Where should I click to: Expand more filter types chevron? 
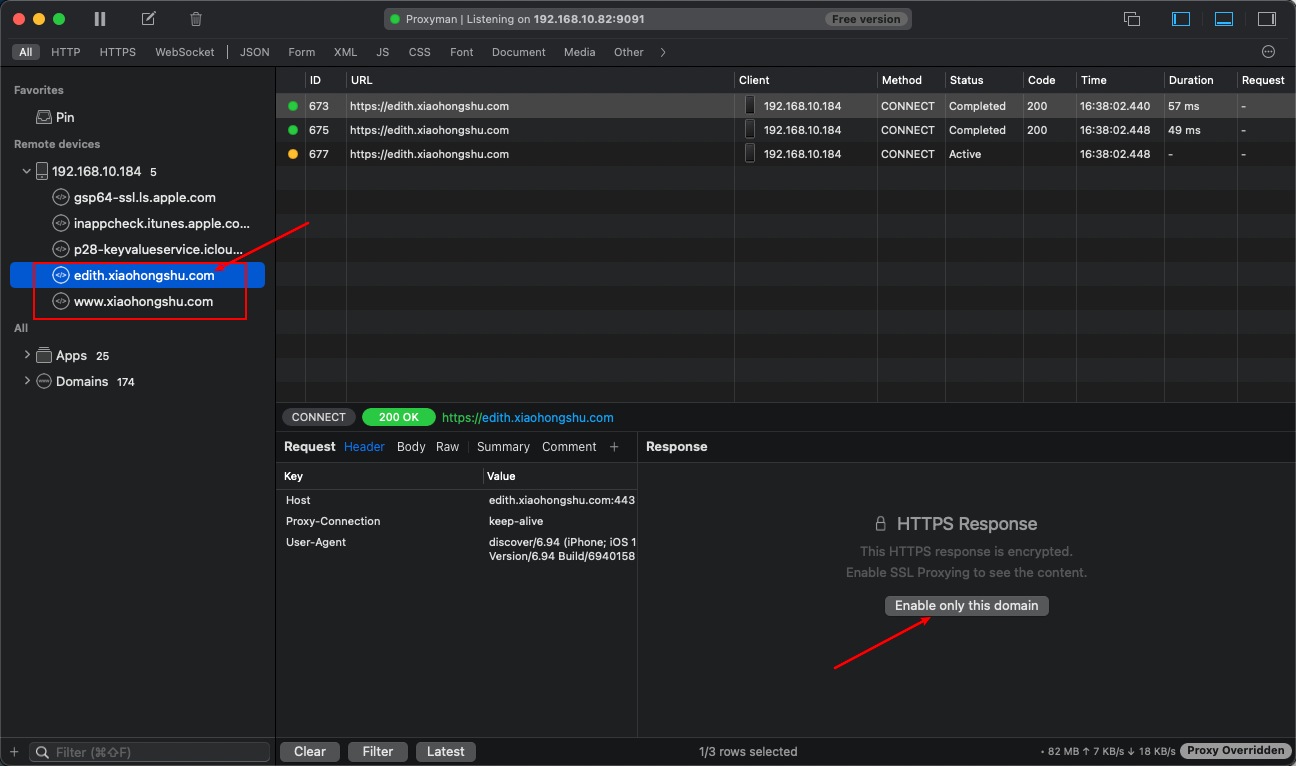pyautogui.click(x=663, y=52)
